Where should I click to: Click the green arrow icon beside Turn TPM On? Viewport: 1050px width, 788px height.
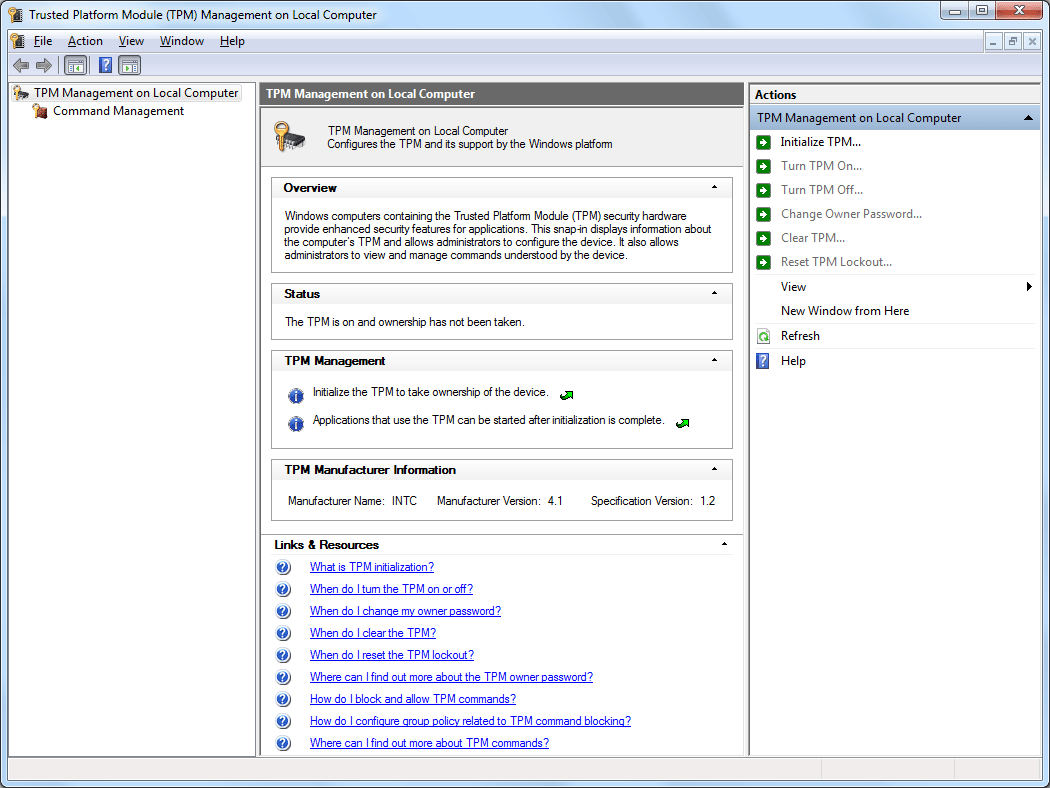pyautogui.click(x=763, y=166)
